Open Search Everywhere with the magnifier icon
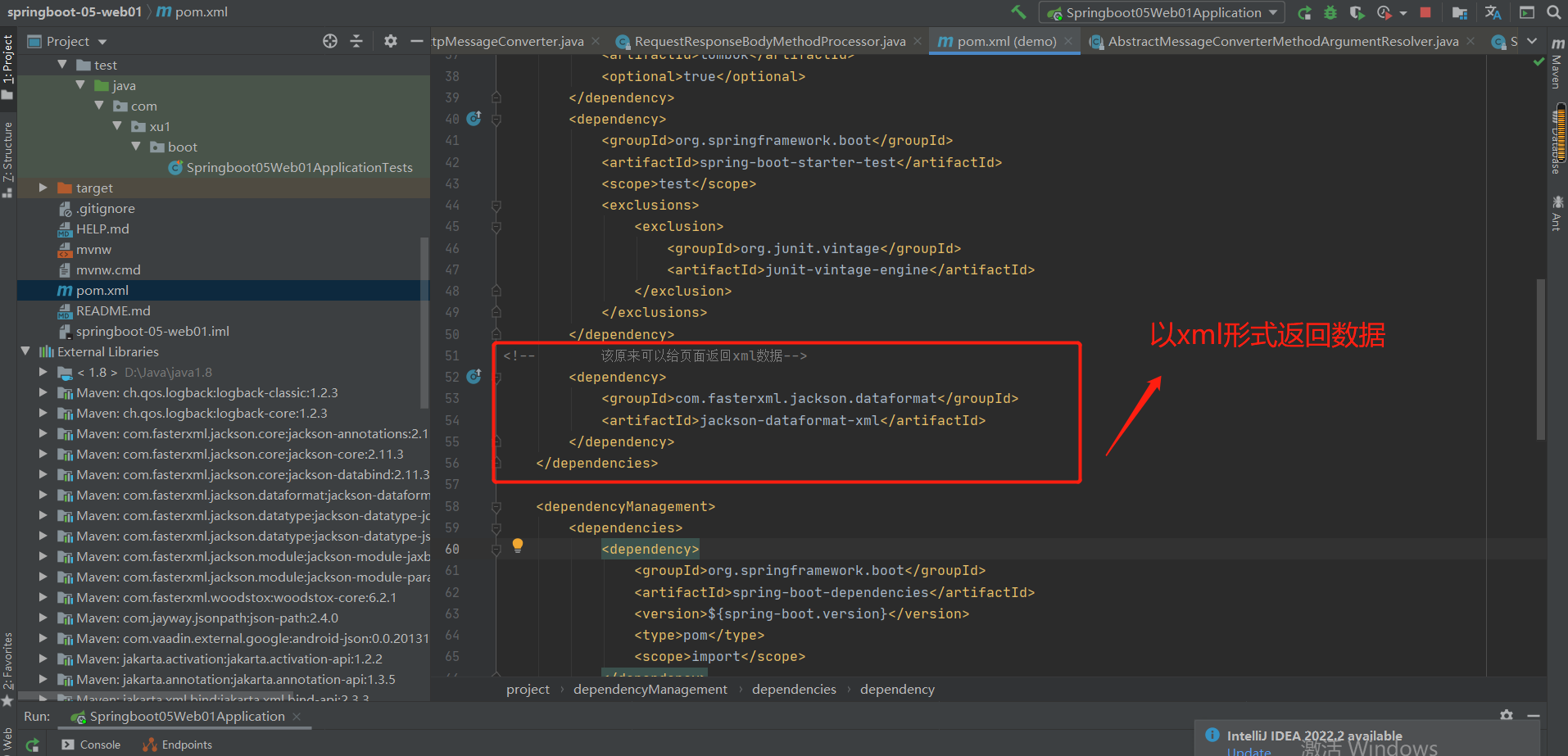 [x=1553, y=12]
